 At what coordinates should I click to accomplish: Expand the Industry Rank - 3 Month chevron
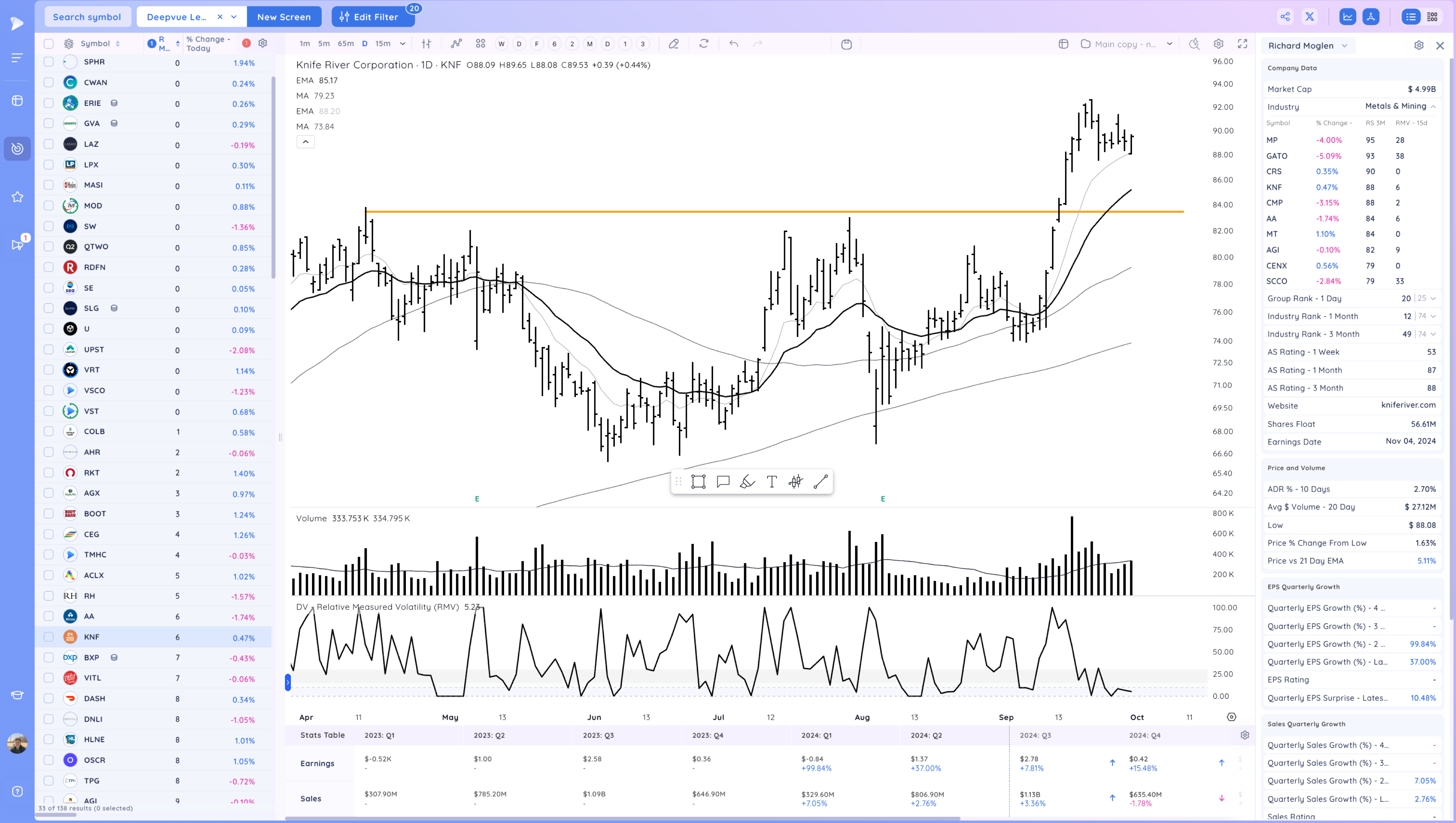point(1433,334)
